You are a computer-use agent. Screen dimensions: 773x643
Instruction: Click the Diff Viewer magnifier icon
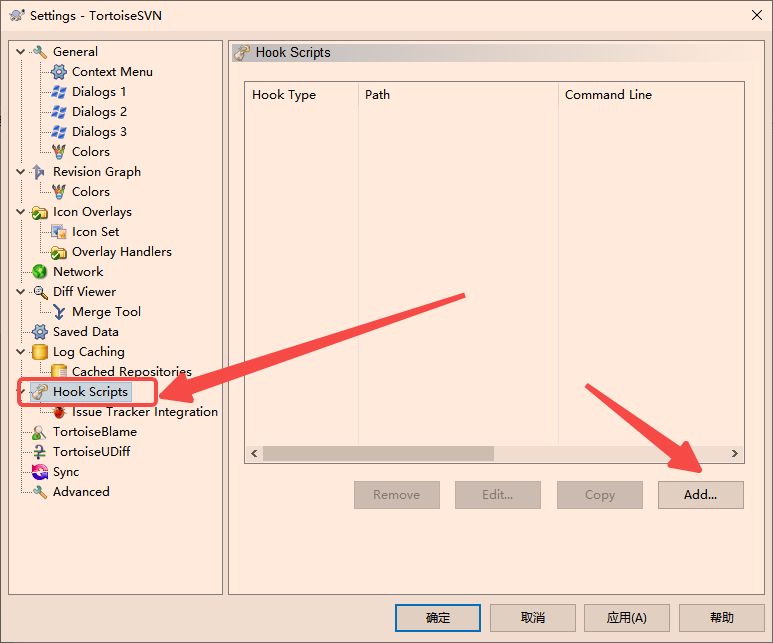click(x=39, y=292)
